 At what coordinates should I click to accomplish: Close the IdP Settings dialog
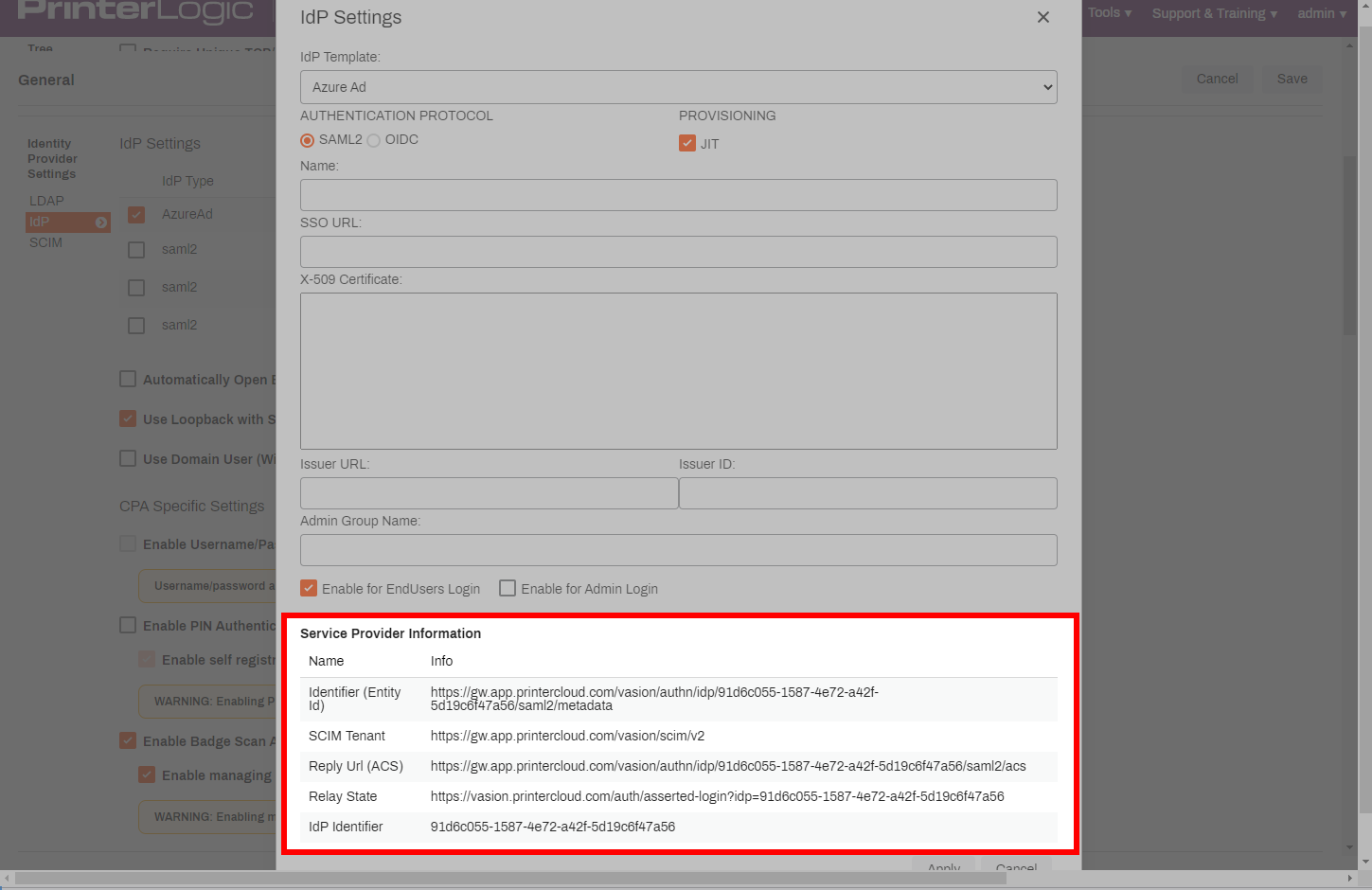click(x=1042, y=17)
